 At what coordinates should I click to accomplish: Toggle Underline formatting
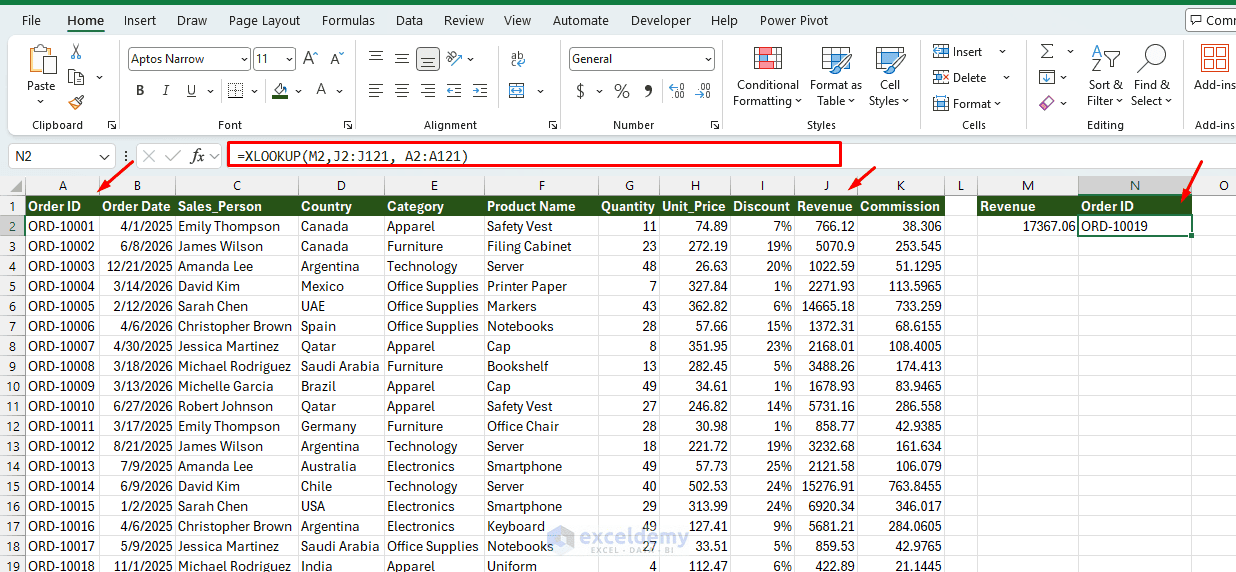(193, 91)
